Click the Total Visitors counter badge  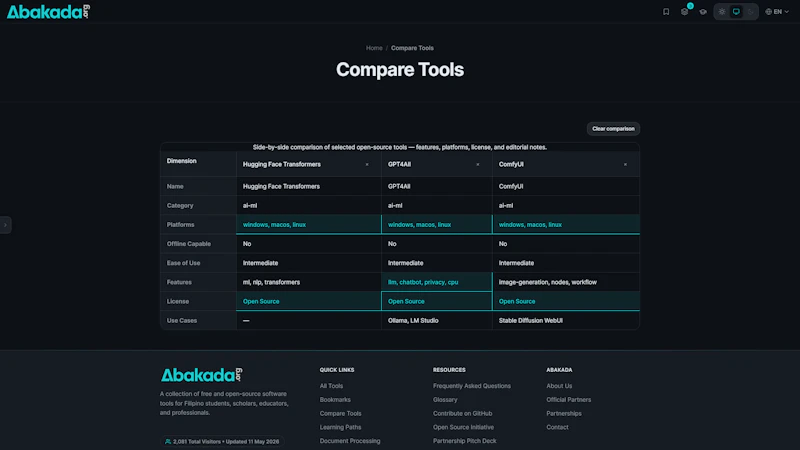click(x=222, y=442)
